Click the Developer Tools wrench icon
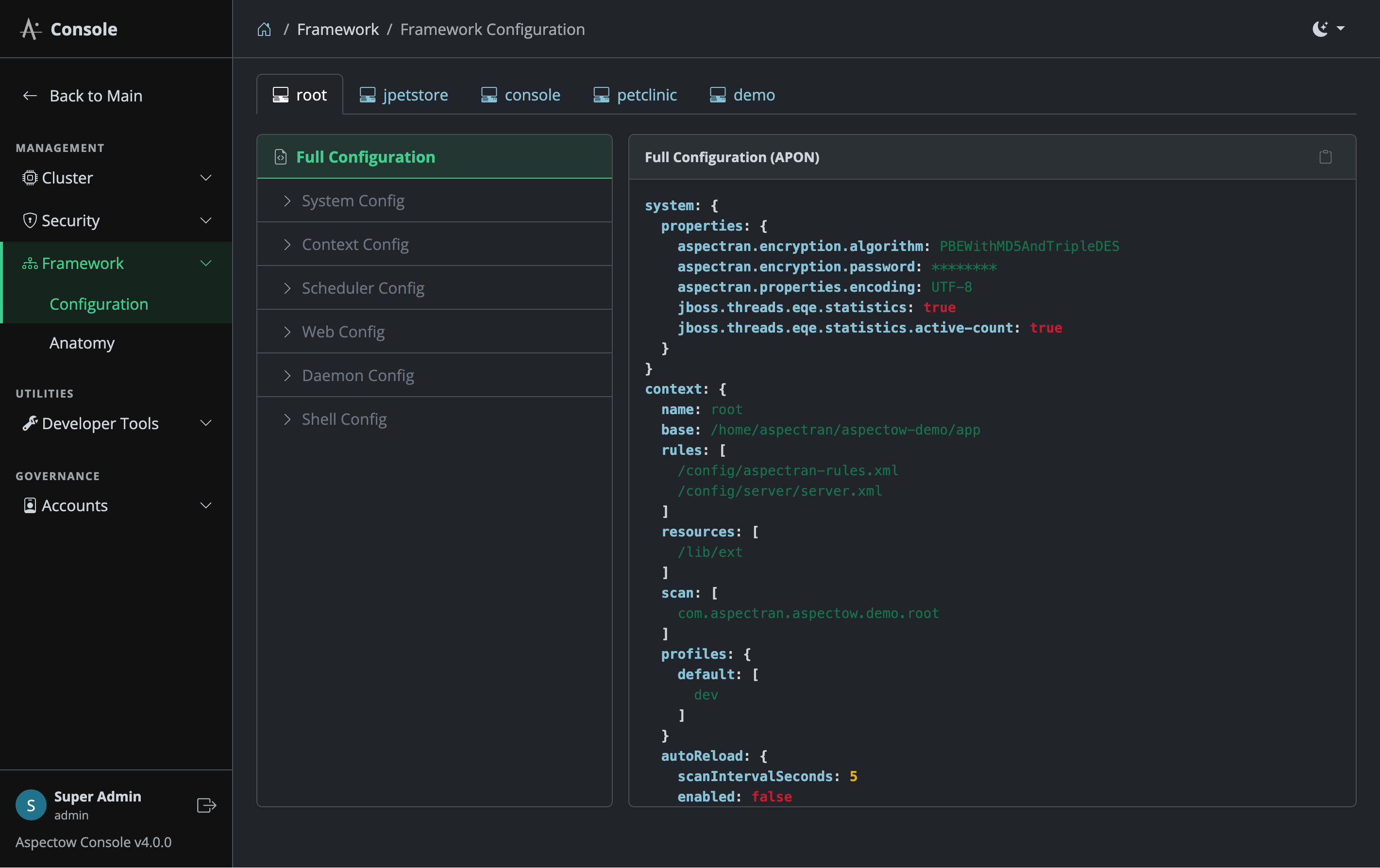 click(x=30, y=423)
